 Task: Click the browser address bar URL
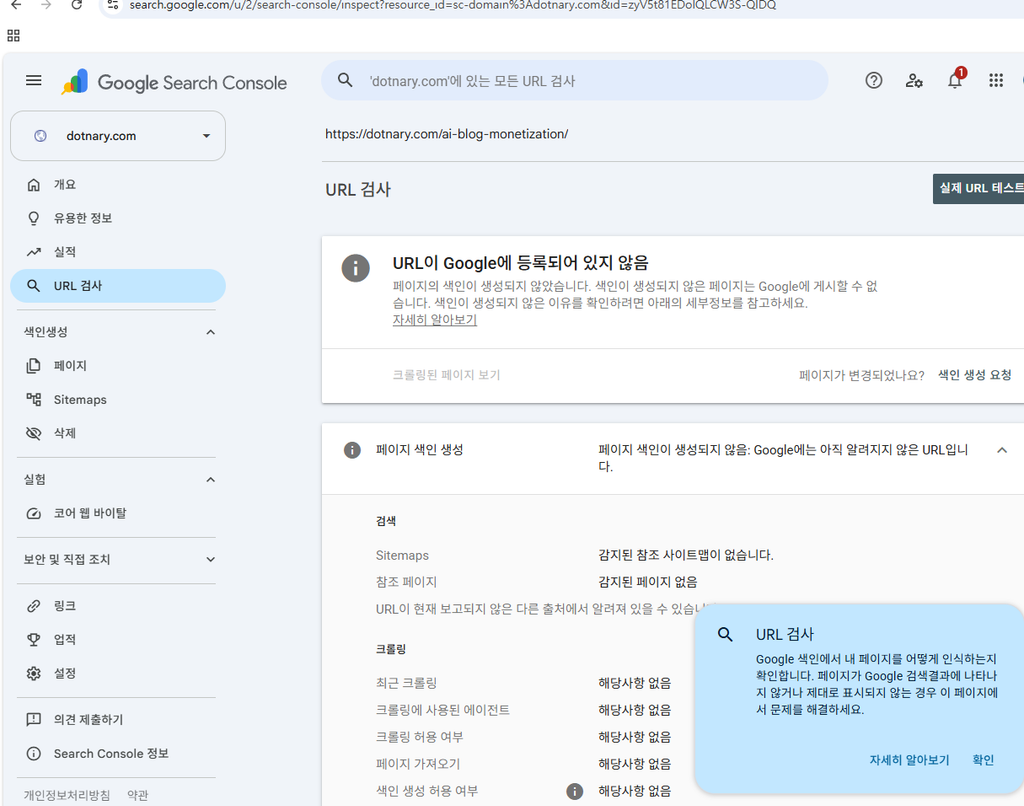click(x=453, y=5)
